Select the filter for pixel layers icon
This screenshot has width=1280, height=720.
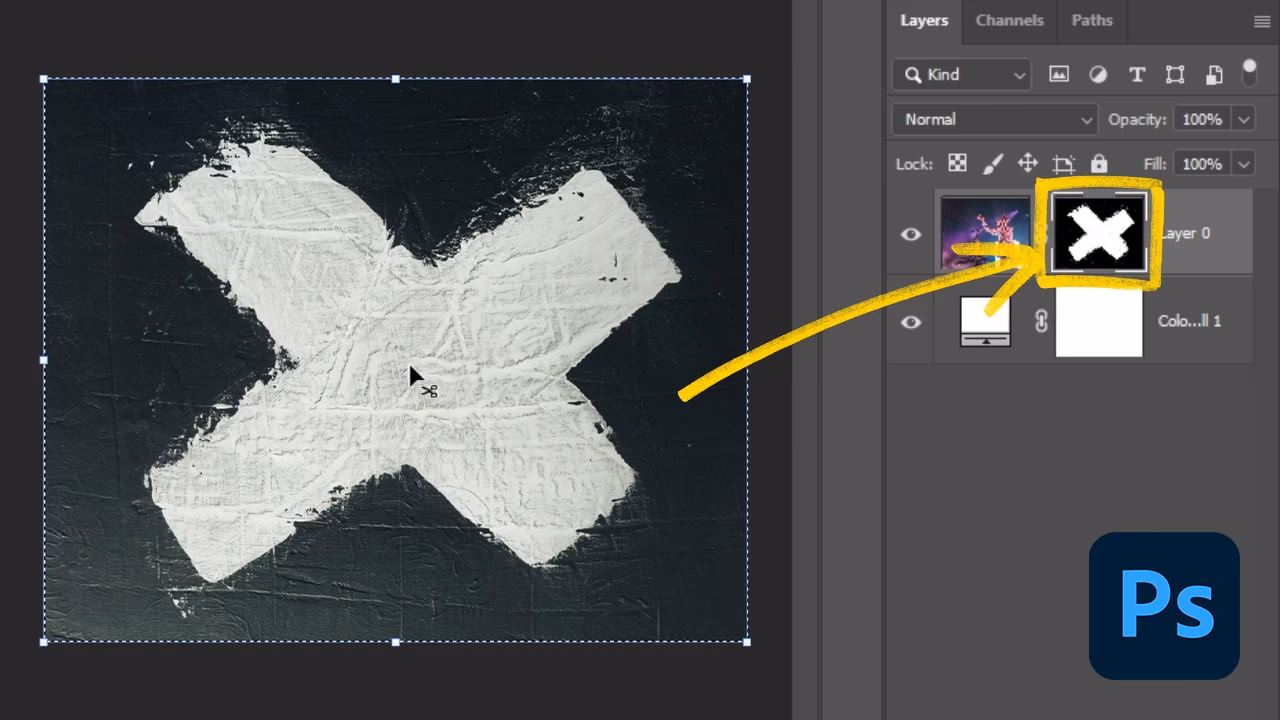1058,74
